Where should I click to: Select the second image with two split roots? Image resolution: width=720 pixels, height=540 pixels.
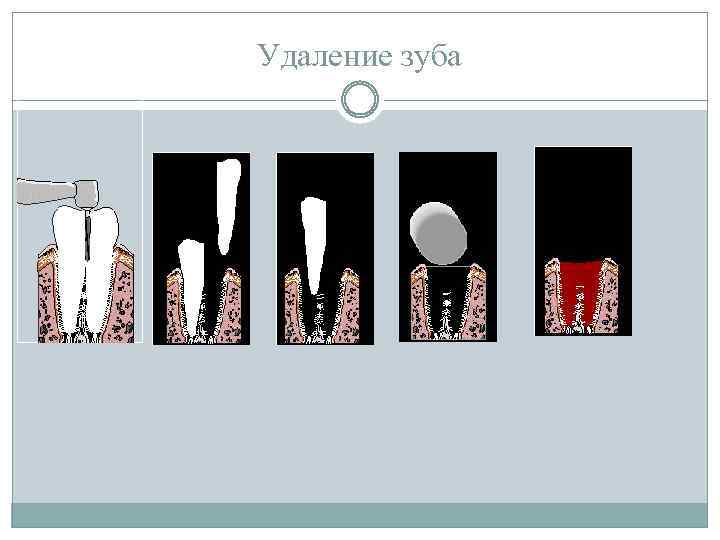point(202,249)
